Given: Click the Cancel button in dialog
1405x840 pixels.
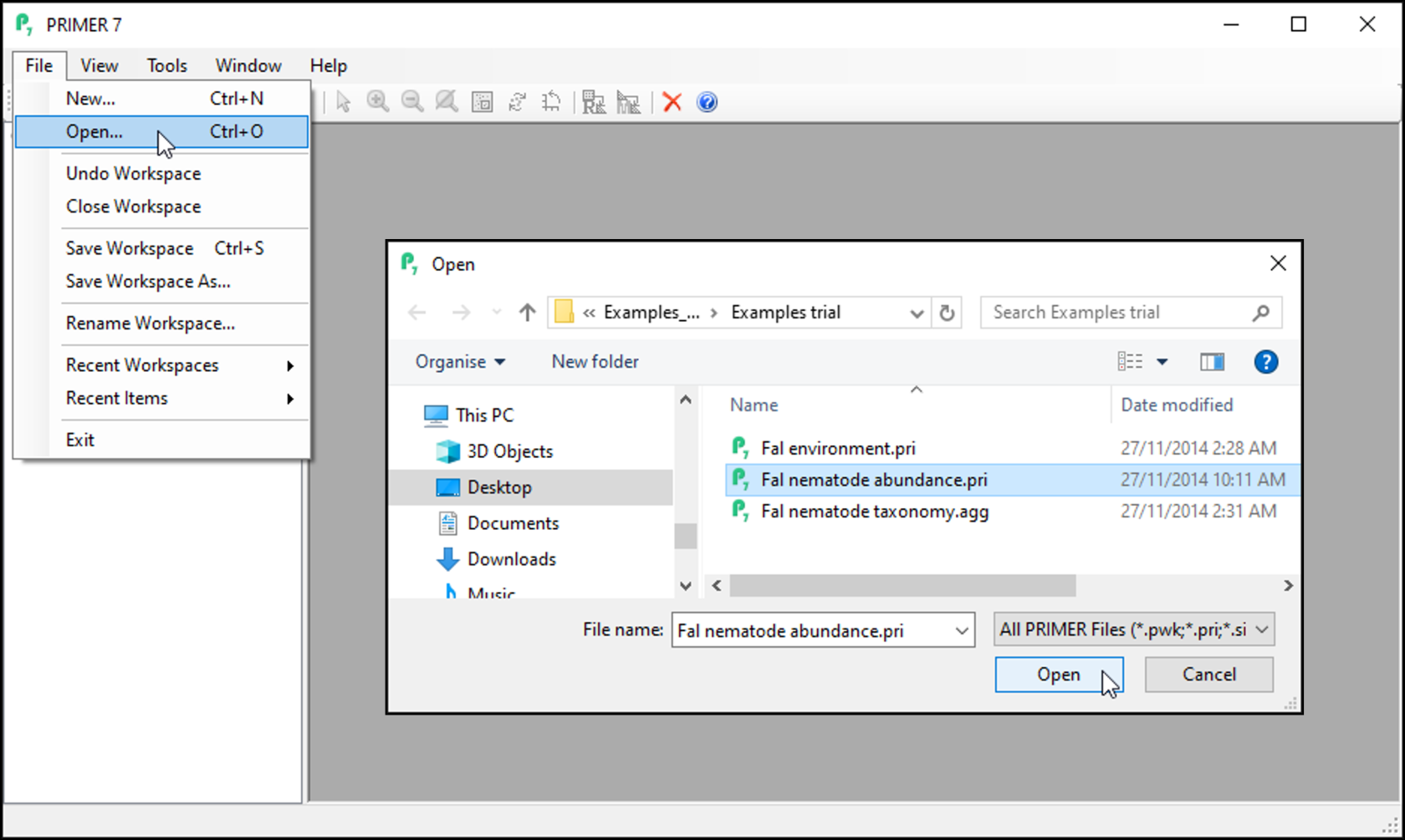Looking at the screenshot, I should pos(1209,675).
